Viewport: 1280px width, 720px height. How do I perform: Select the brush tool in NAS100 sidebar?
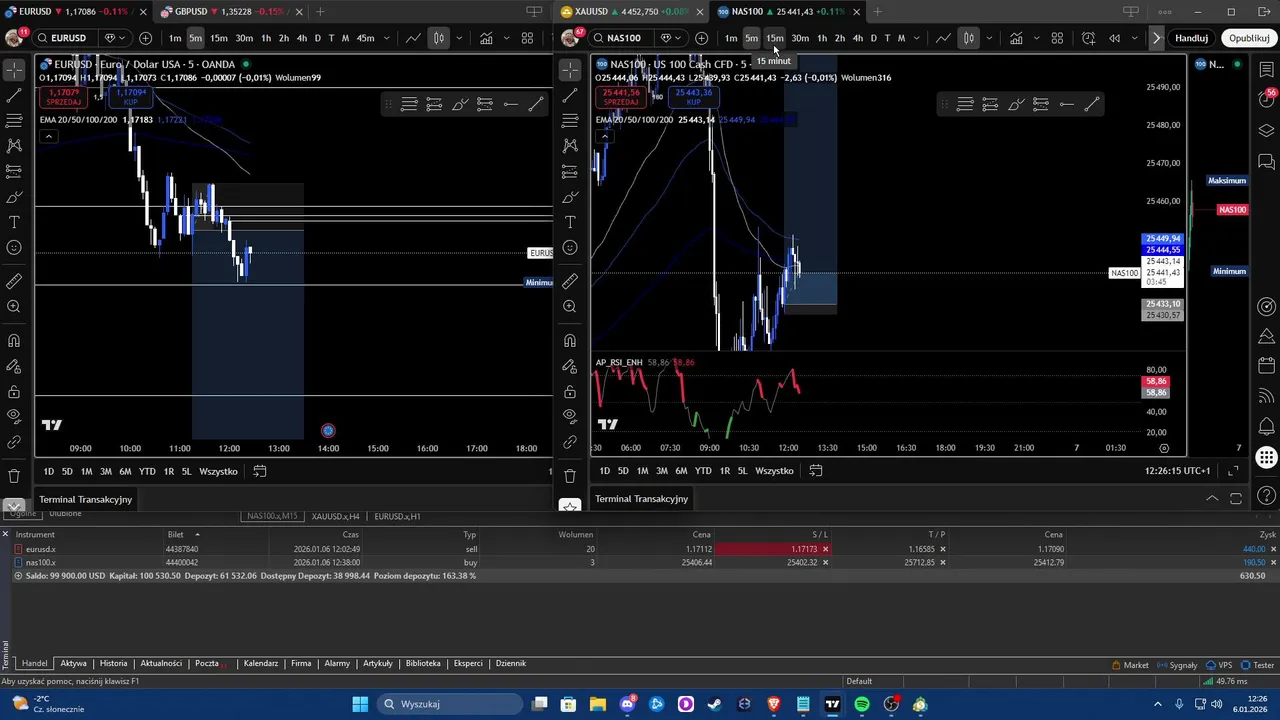point(570,197)
